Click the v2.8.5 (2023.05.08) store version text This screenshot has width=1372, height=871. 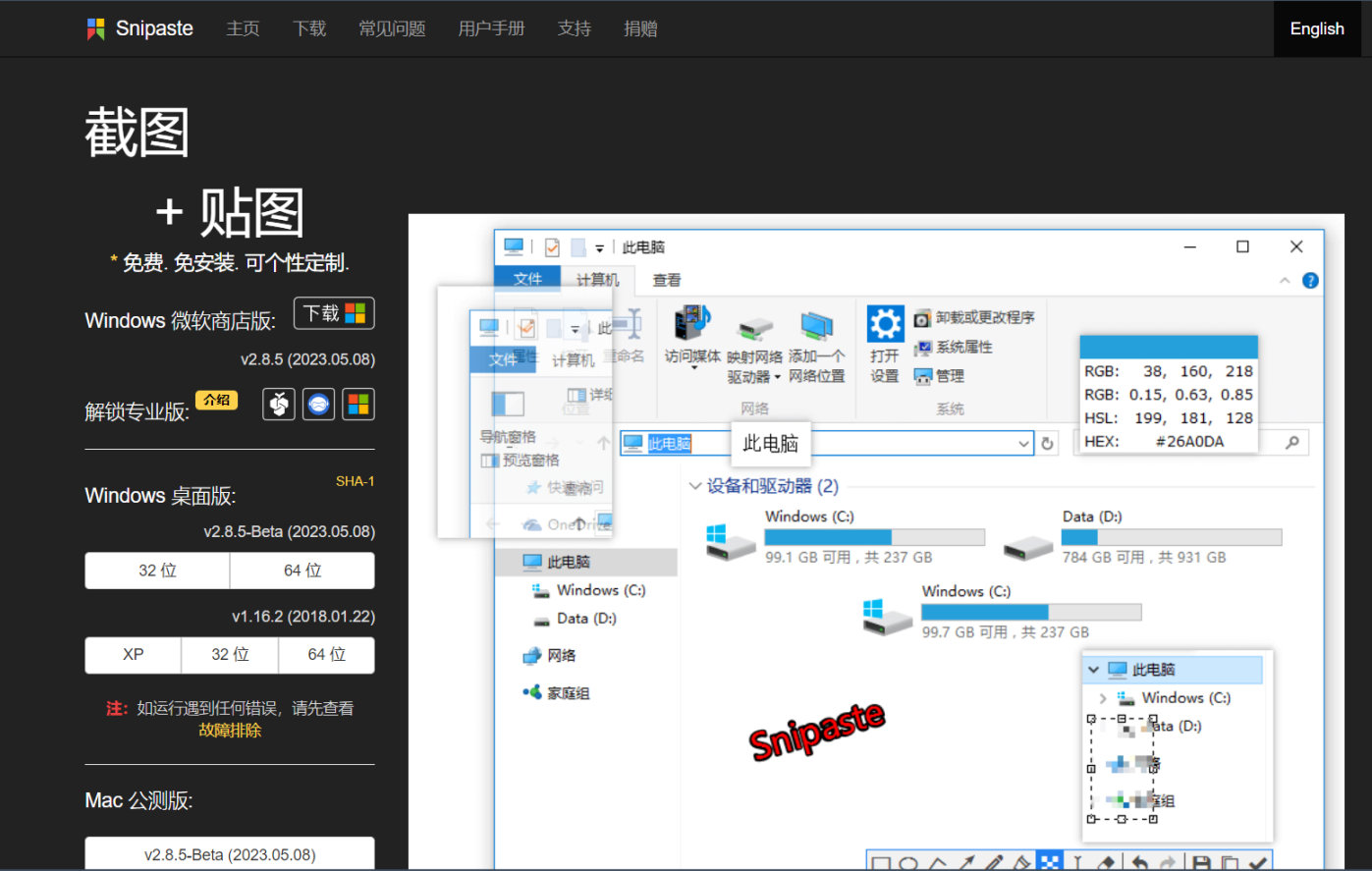tap(307, 359)
